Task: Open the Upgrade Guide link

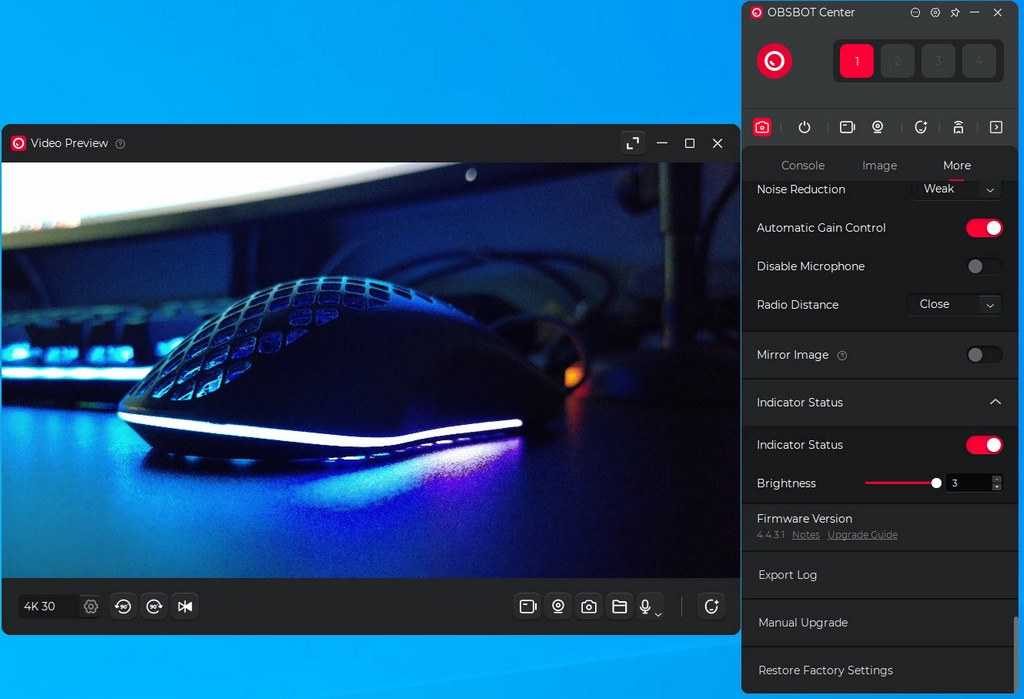Action: tap(862, 535)
